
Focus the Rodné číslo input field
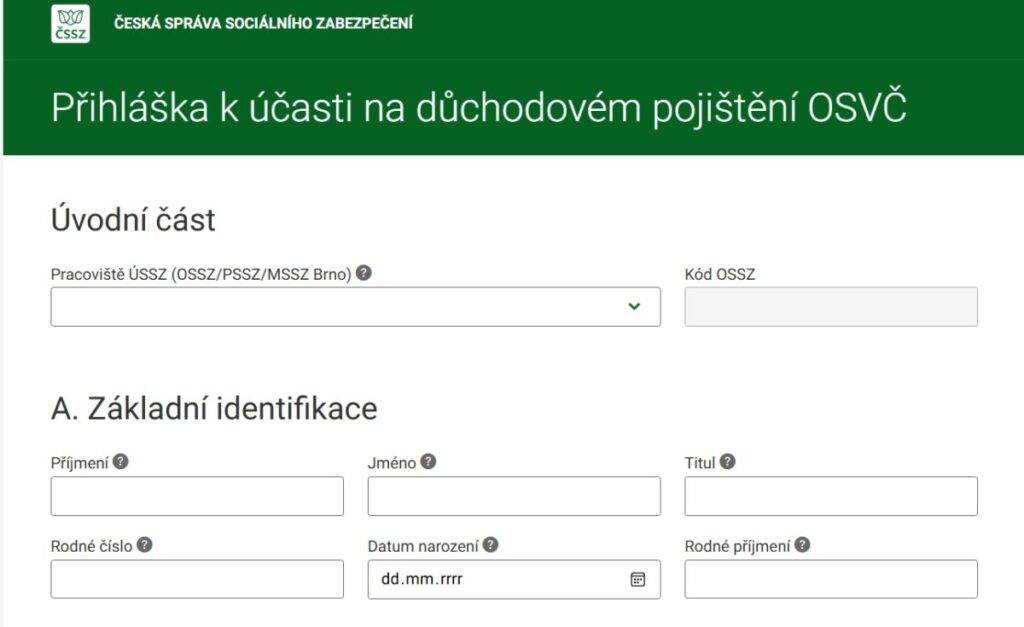point(196,580)
